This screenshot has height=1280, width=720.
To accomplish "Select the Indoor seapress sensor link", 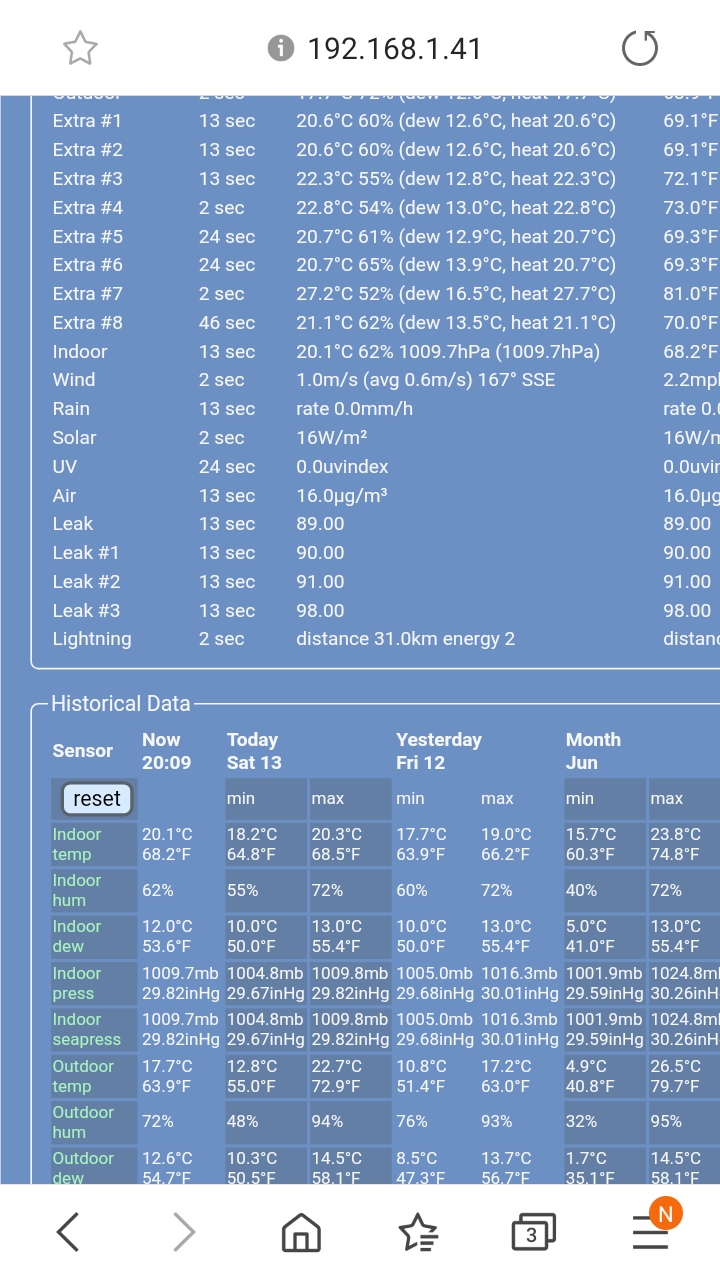I will 86,1029.
